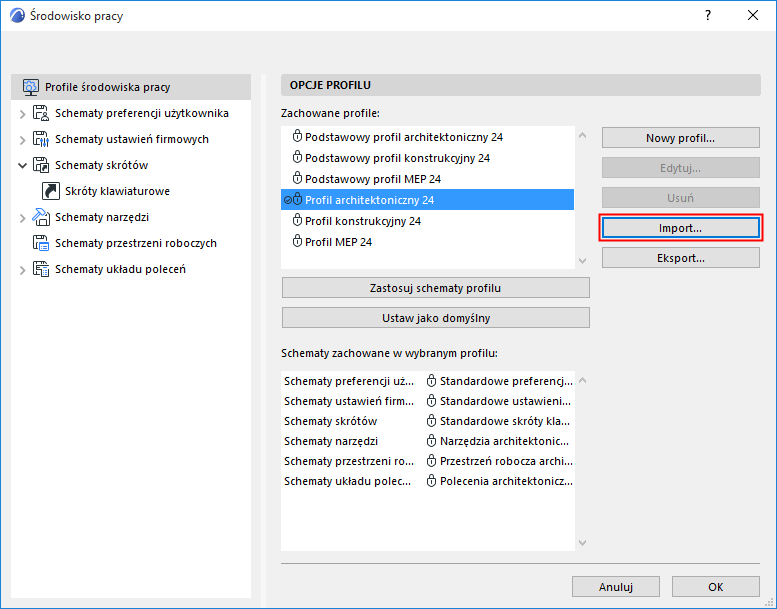Click the Schematy układu poleceń icon
This screenshot has width=777, height=609.
[41, 269]
